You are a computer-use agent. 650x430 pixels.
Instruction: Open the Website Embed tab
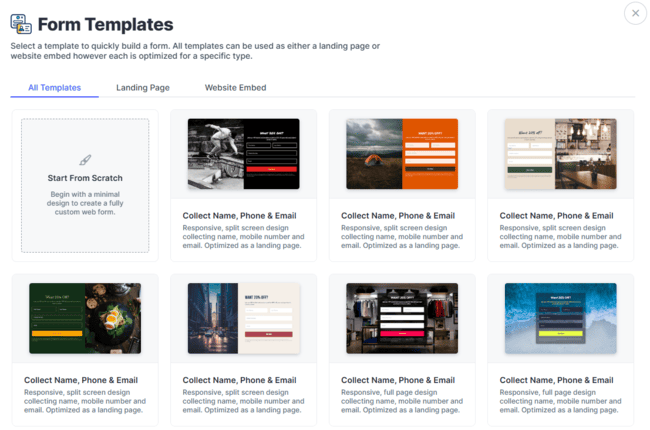[235, 87]
